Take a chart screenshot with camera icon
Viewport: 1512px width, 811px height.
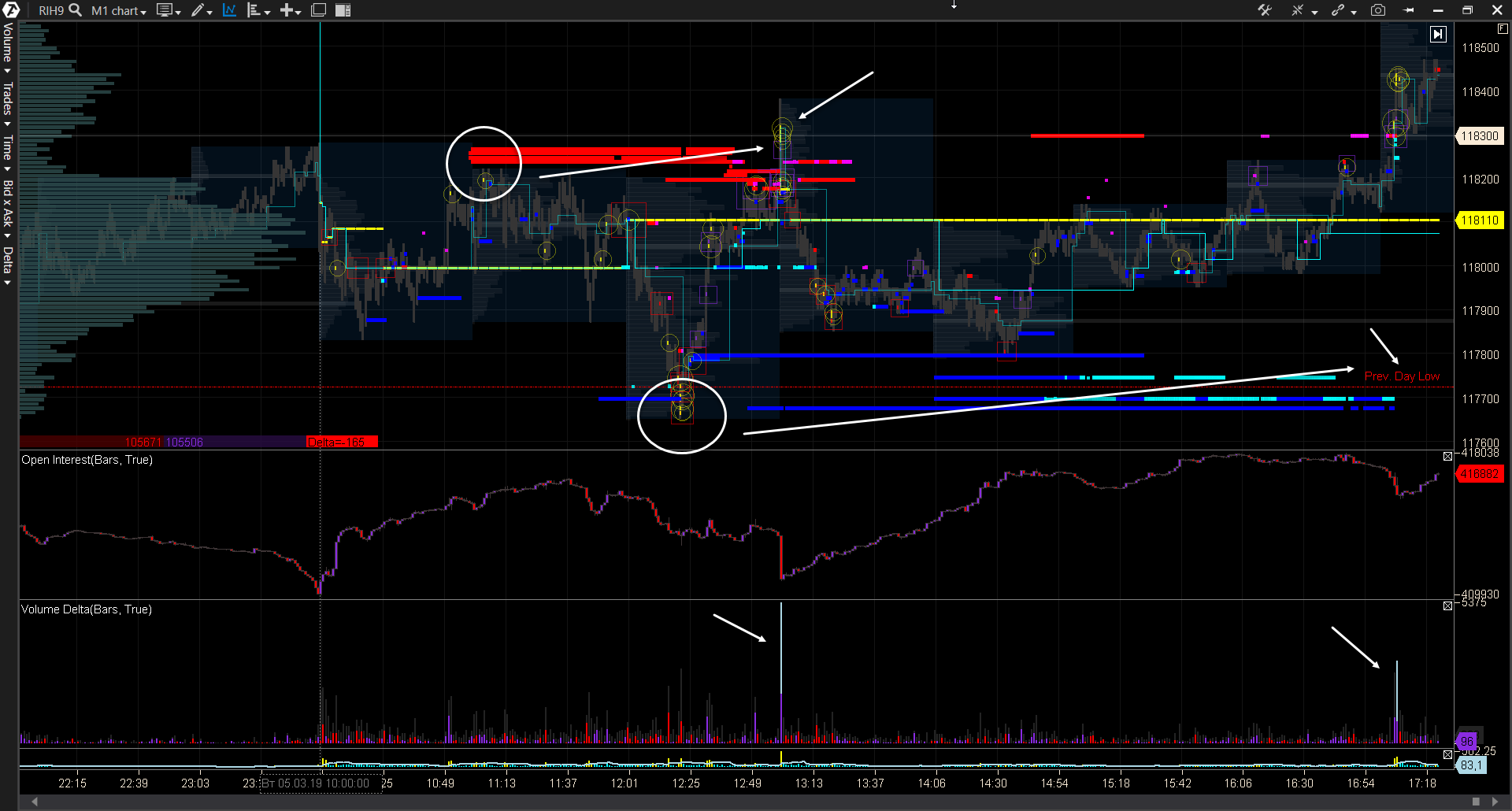[1378, 10]
